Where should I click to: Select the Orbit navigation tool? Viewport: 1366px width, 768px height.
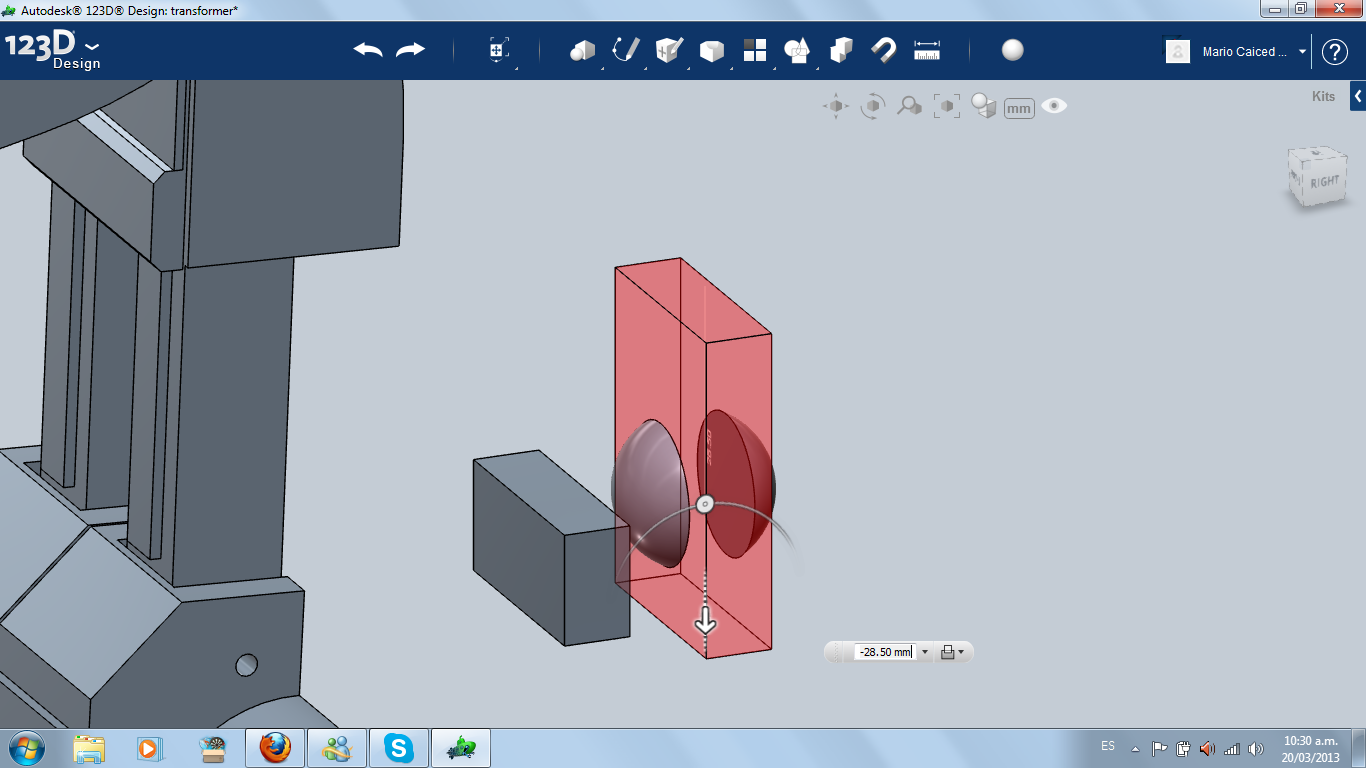(873, 106)
